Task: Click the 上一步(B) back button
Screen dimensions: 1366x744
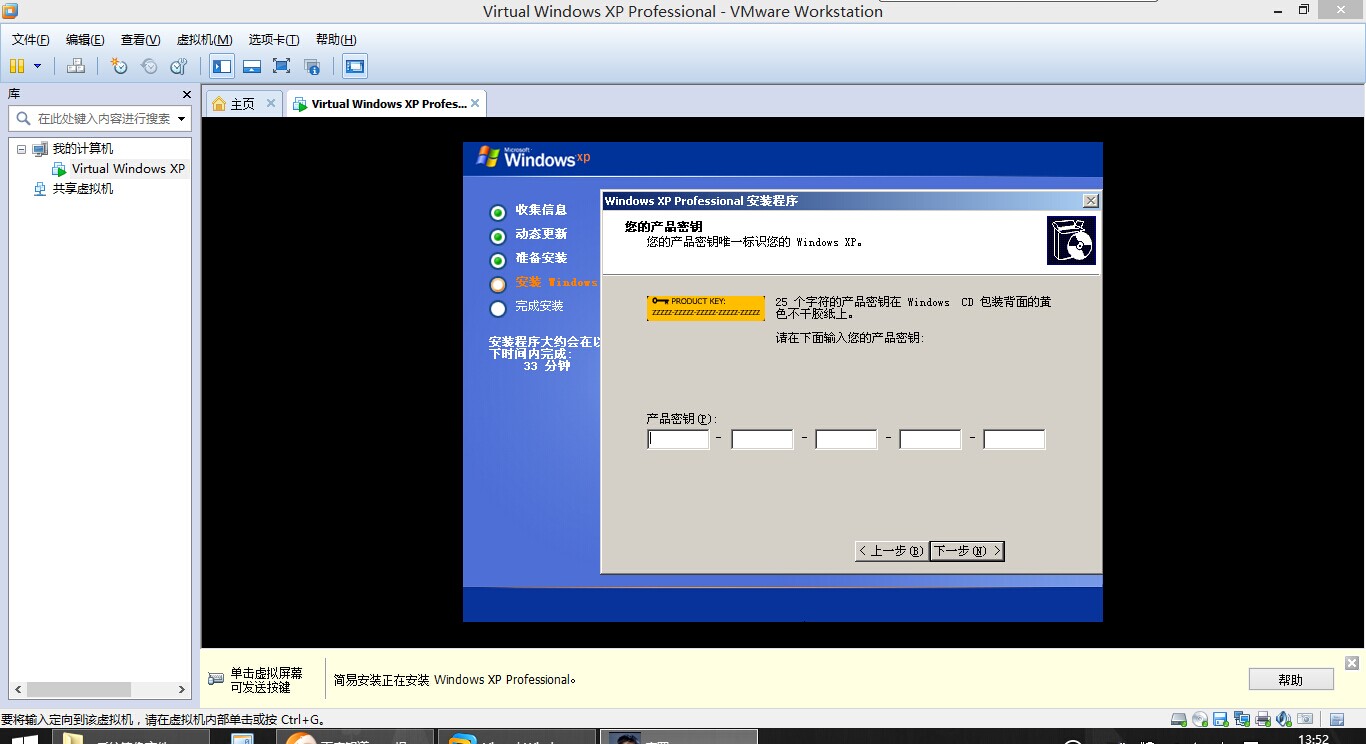Action: point(891,551)
